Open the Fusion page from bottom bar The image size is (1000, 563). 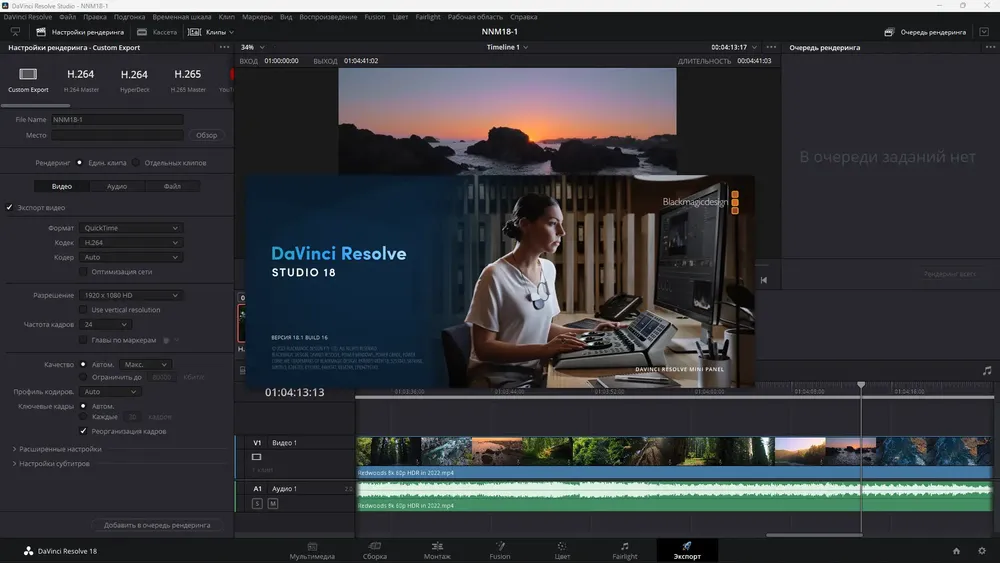500,549
